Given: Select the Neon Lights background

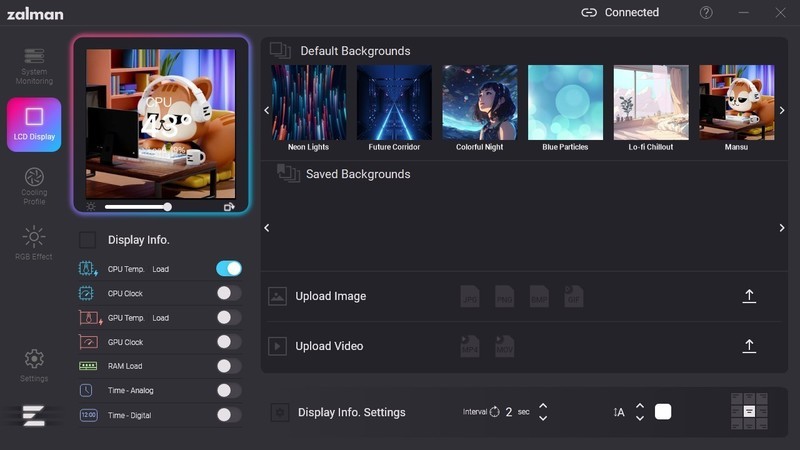Looking at the screenshot, I should [x=308, y=102].
